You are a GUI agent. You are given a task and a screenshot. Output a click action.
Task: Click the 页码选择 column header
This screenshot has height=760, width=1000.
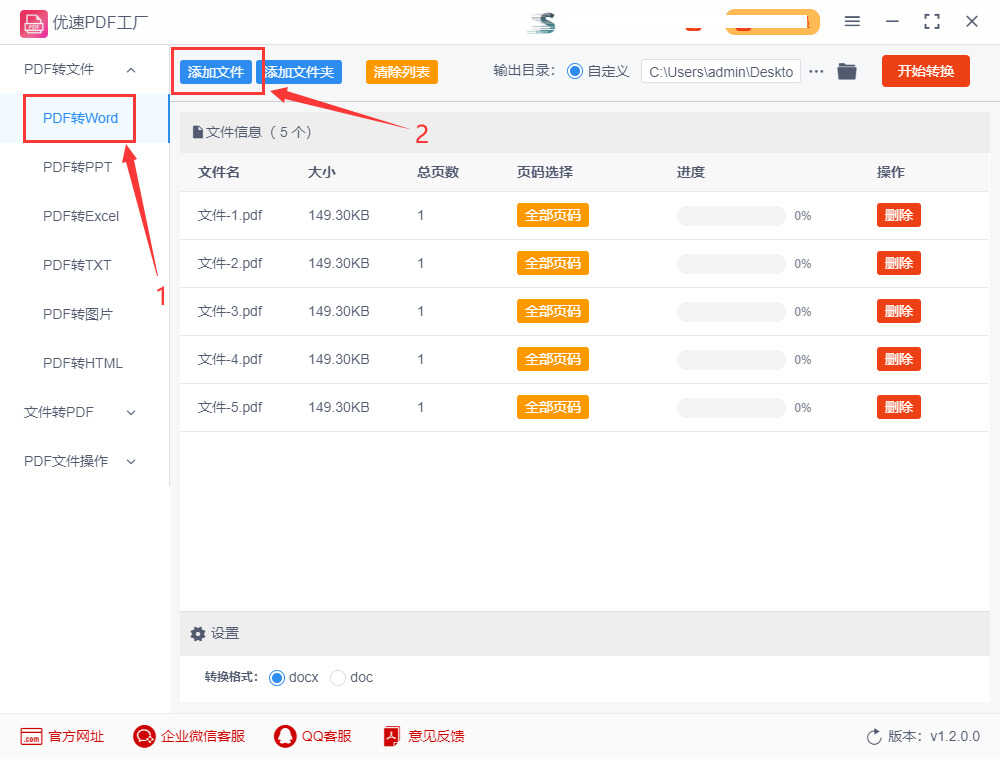(545, 172)
